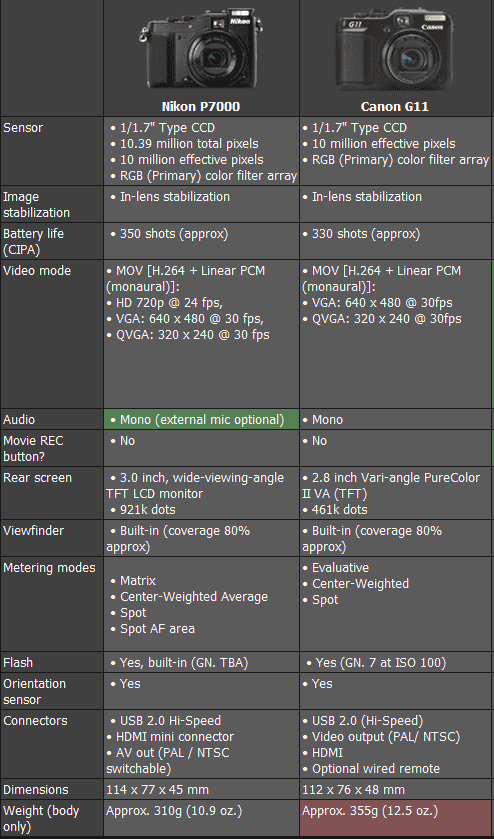Viewport: 494px width, 839px height.
Task: Click 'VGA: 640 x 480 @ 30 fps,' in Nikon column
Action: coord(191,319)
